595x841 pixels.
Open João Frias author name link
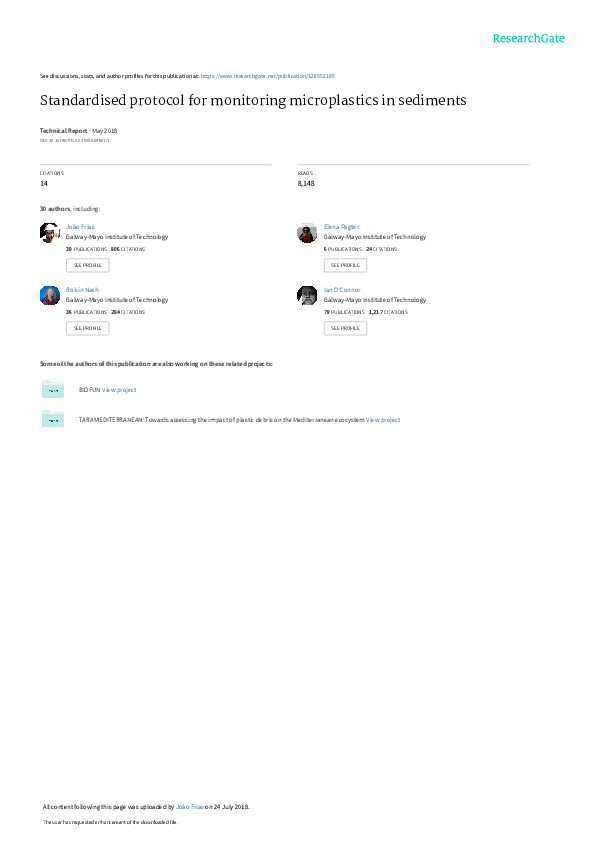tap(80, 227)
